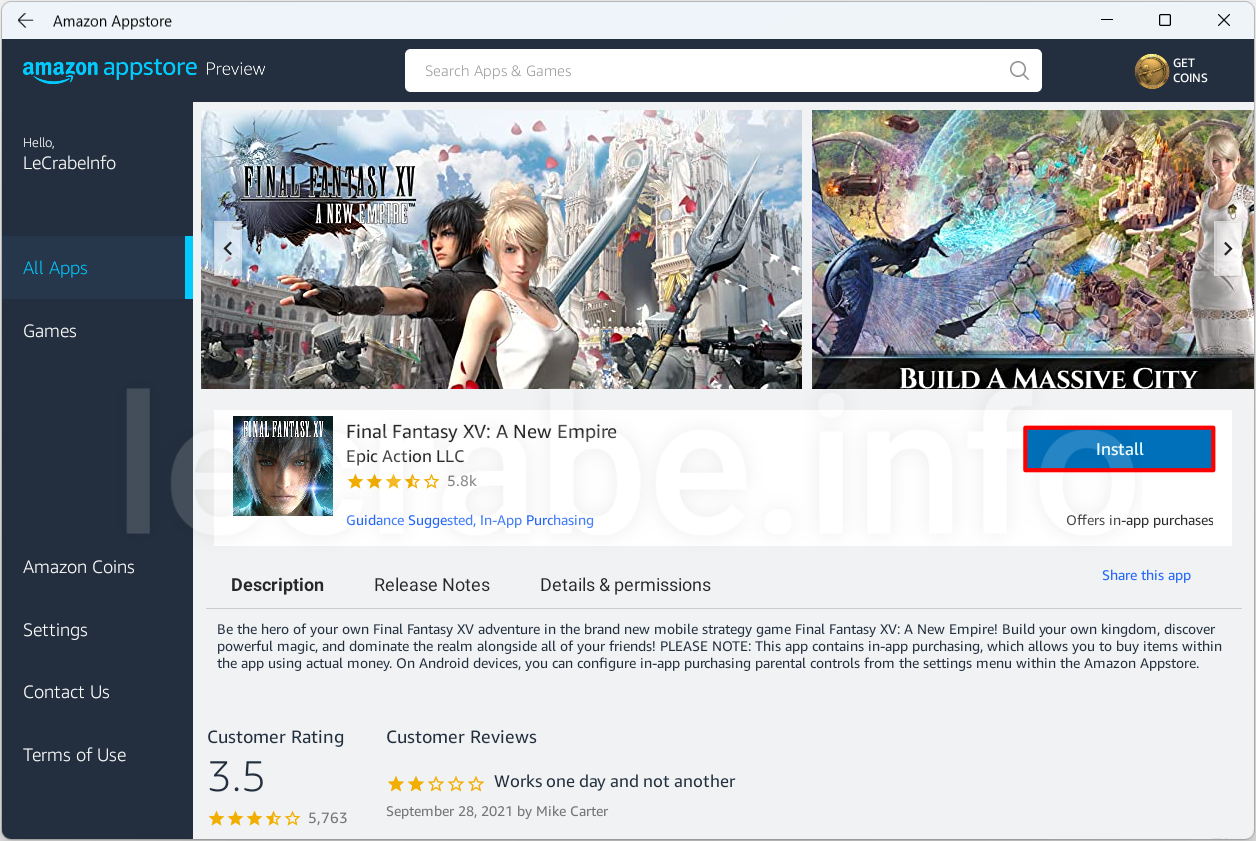Click the search magnifier icon

pos(1019,71)
